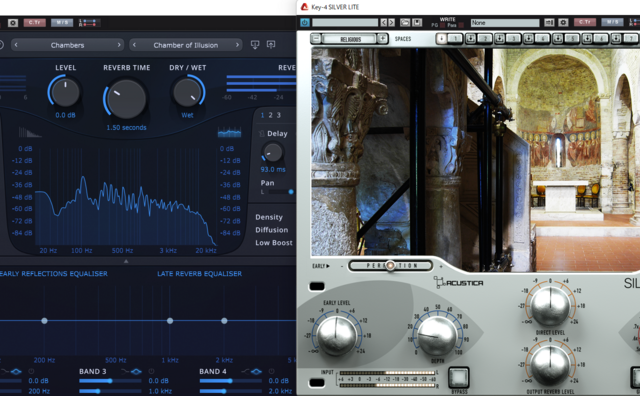Click the OUTPUT REVERB LEVEL knob

[550, 365]
